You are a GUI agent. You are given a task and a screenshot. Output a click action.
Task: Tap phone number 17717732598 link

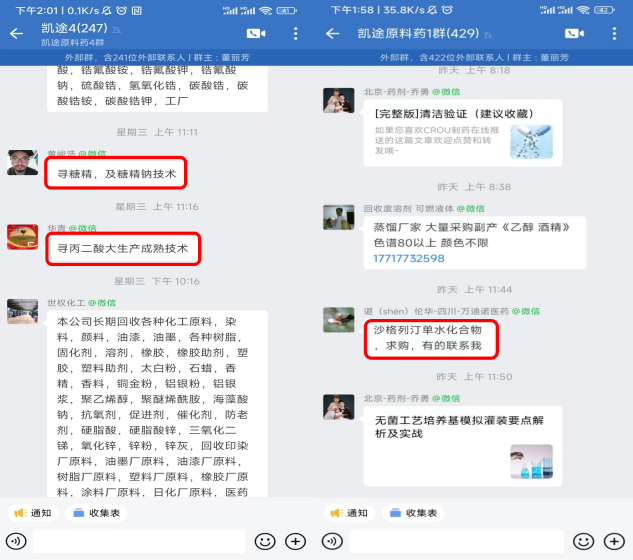[x=409, y=258]
